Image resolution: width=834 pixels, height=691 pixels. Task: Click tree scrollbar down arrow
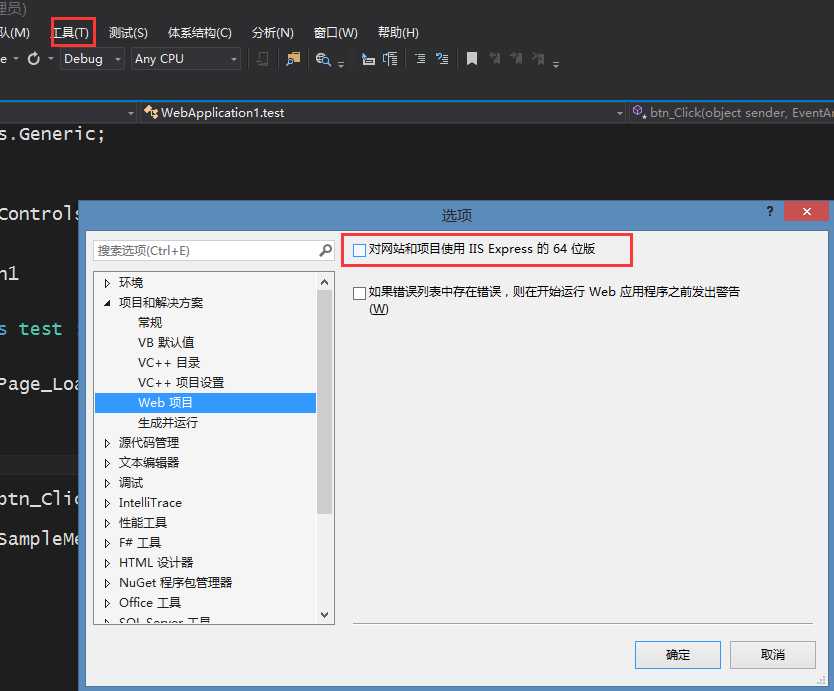(324, 614)
